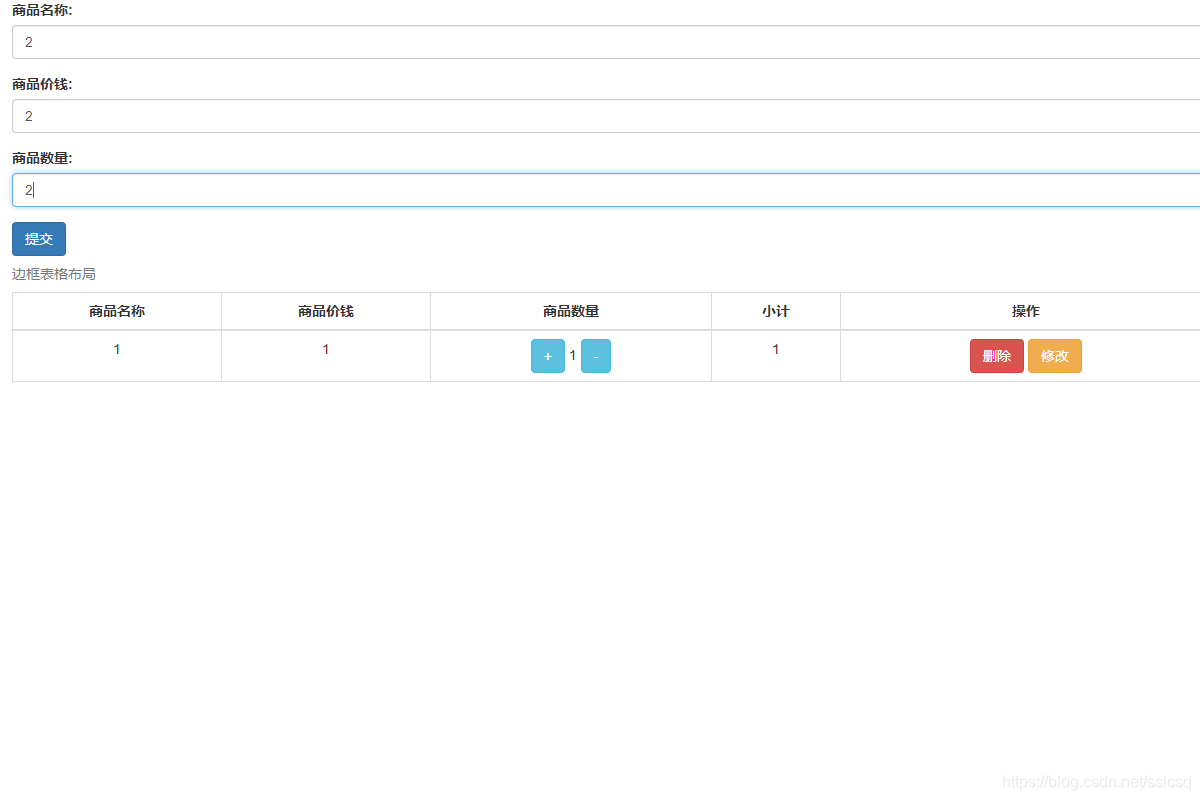Click the 商品数量 input field
Image resolution: width=1200 pixels, height=800 pixels.
[x=606, y=190]
